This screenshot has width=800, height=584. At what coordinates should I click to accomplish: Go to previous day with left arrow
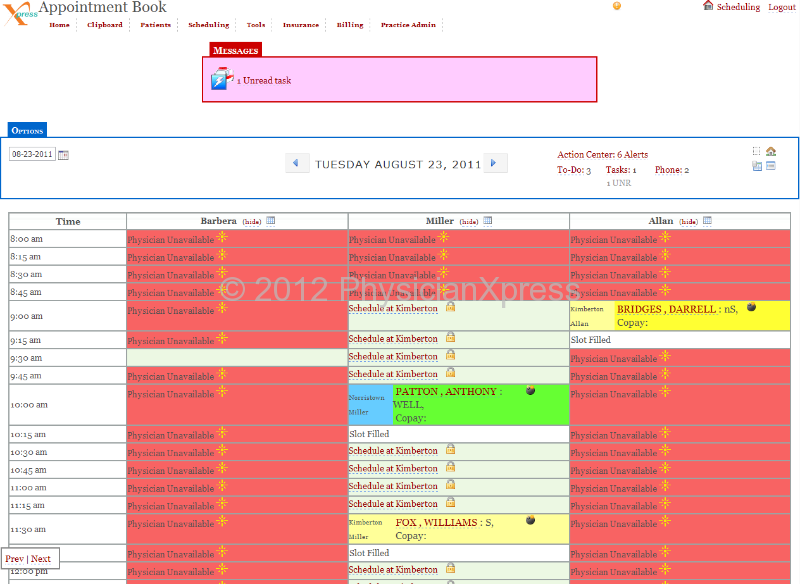(x=297, y=163)
